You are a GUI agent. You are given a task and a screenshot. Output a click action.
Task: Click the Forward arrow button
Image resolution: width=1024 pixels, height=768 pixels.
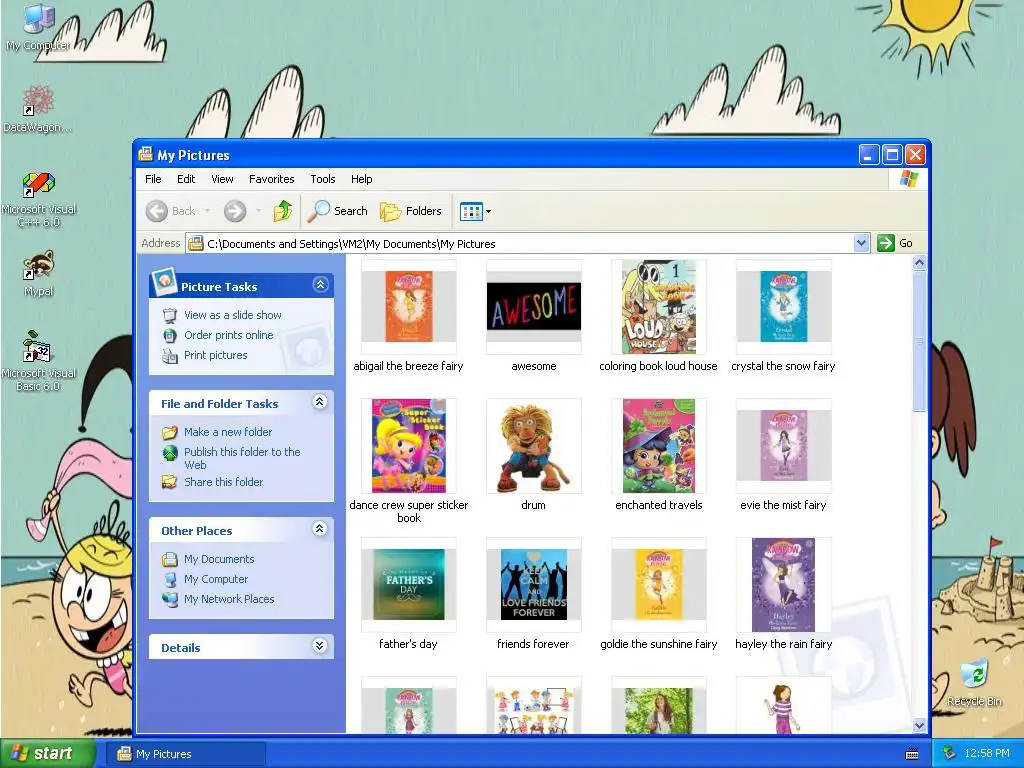[234, 211]
